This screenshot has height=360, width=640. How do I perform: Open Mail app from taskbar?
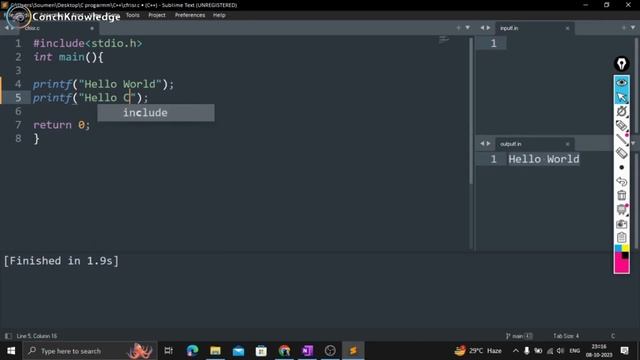[238, 351]
